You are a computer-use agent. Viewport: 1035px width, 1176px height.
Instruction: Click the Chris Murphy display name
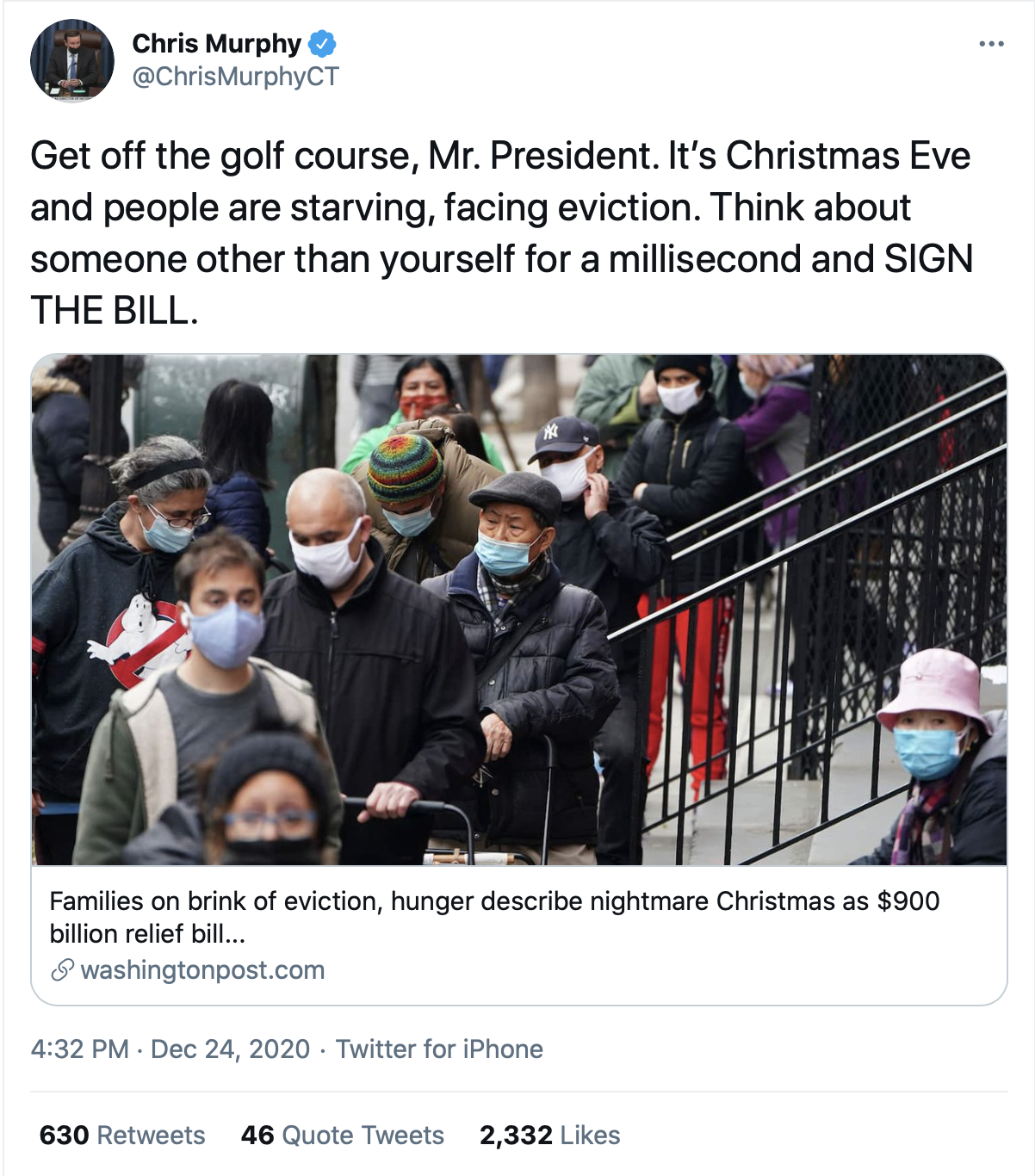[216, 43]
